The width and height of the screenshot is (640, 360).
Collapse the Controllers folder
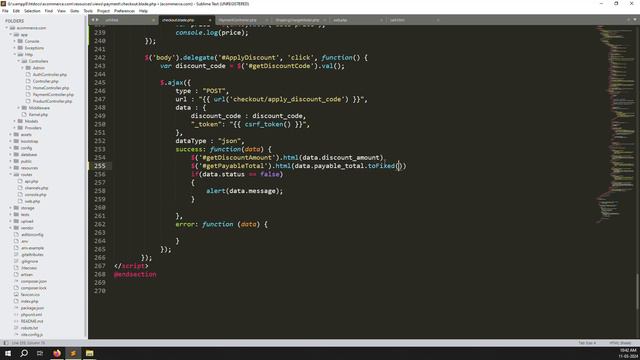pyautogui.click(x=19, y=61)
